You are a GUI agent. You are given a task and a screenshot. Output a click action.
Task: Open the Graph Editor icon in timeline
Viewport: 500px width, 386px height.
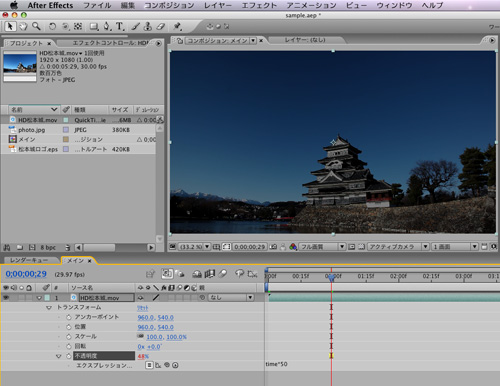tap(252, 274)
